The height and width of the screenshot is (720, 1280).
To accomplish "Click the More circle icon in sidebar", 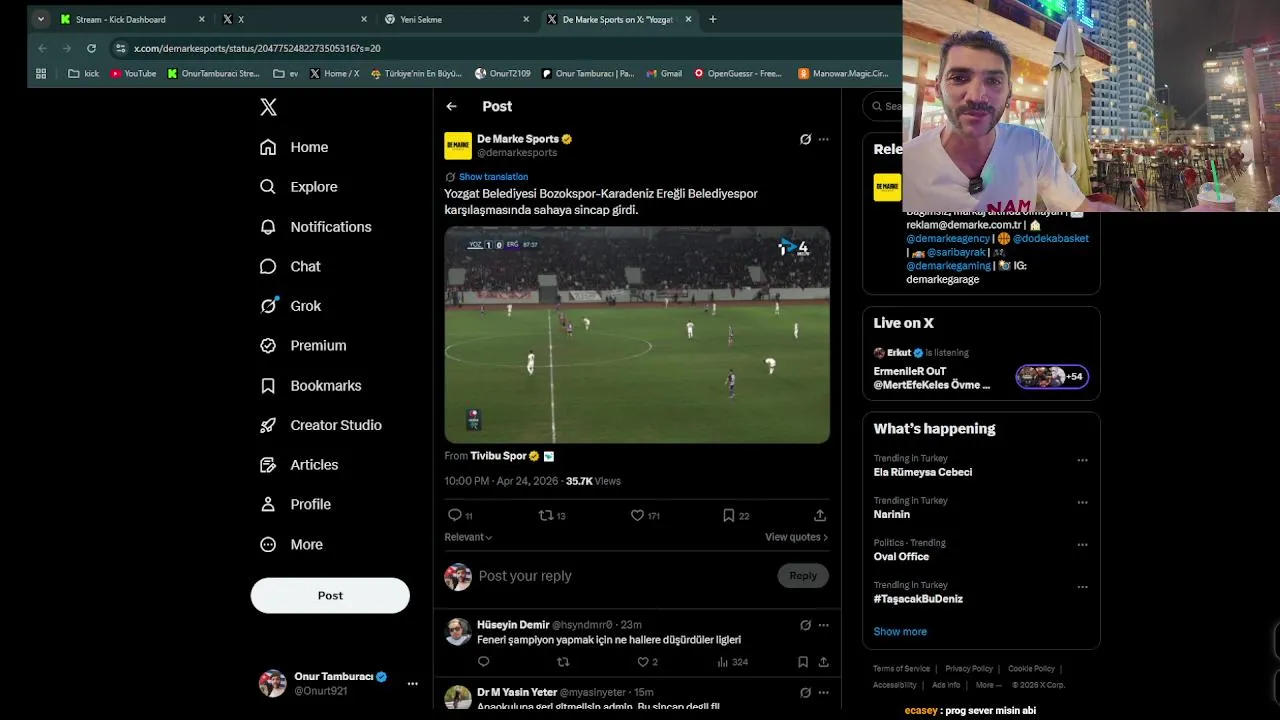I will point(268,544).
